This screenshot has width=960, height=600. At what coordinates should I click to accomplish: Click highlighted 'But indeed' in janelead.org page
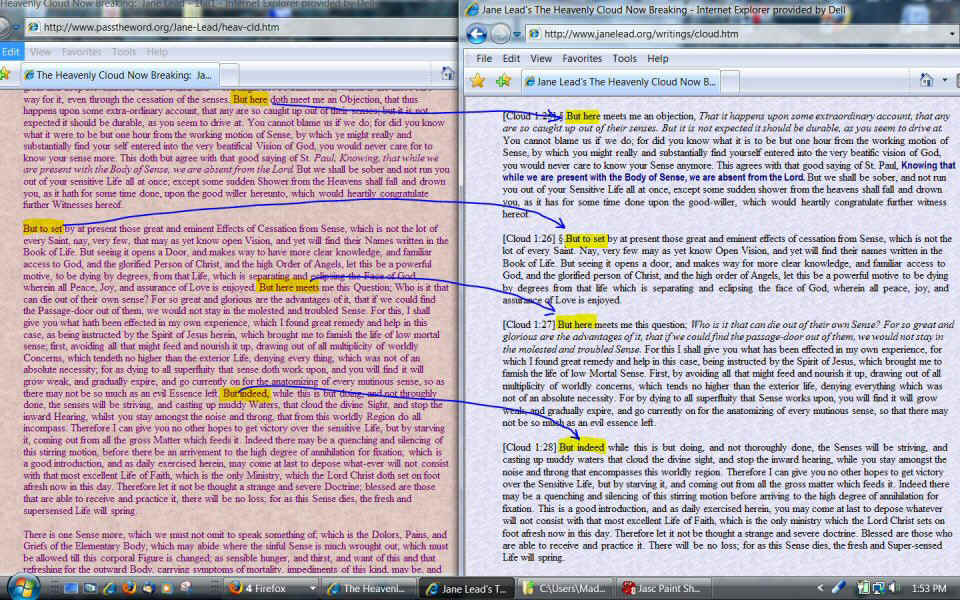582,448
